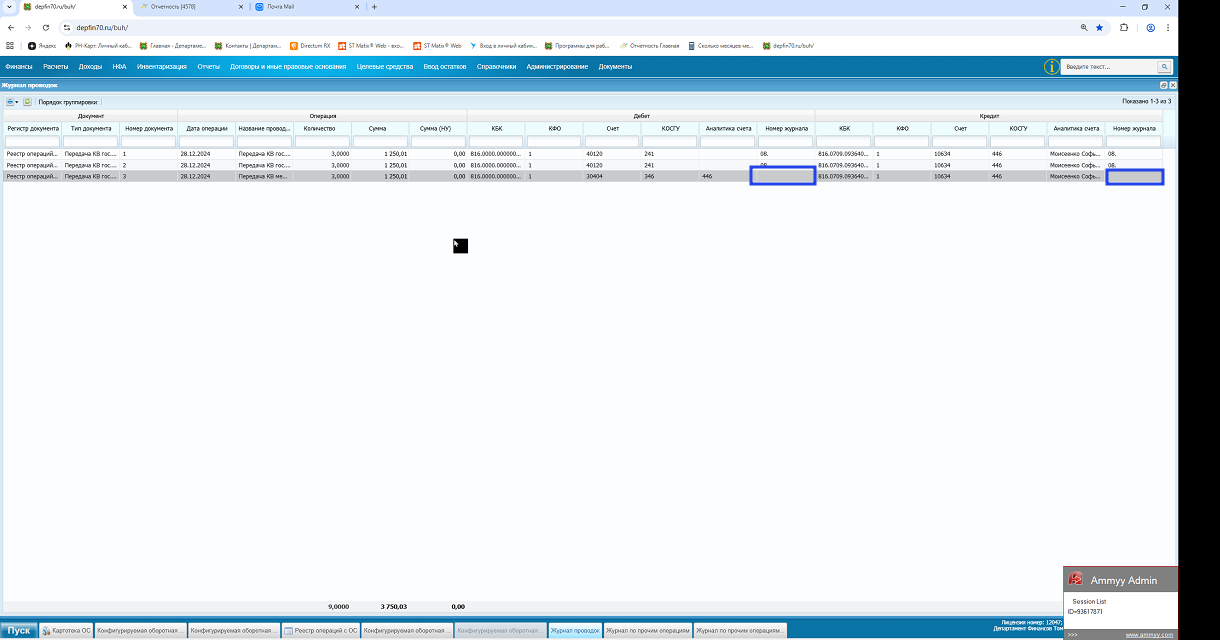Open the Расчеты menu
Image resolution: width=1220 pixels, height=640 pixels.
point(56,67)
